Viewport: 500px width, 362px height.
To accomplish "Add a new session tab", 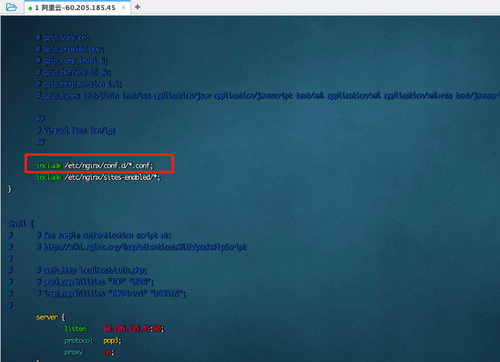I will click(x=137, y=7).
